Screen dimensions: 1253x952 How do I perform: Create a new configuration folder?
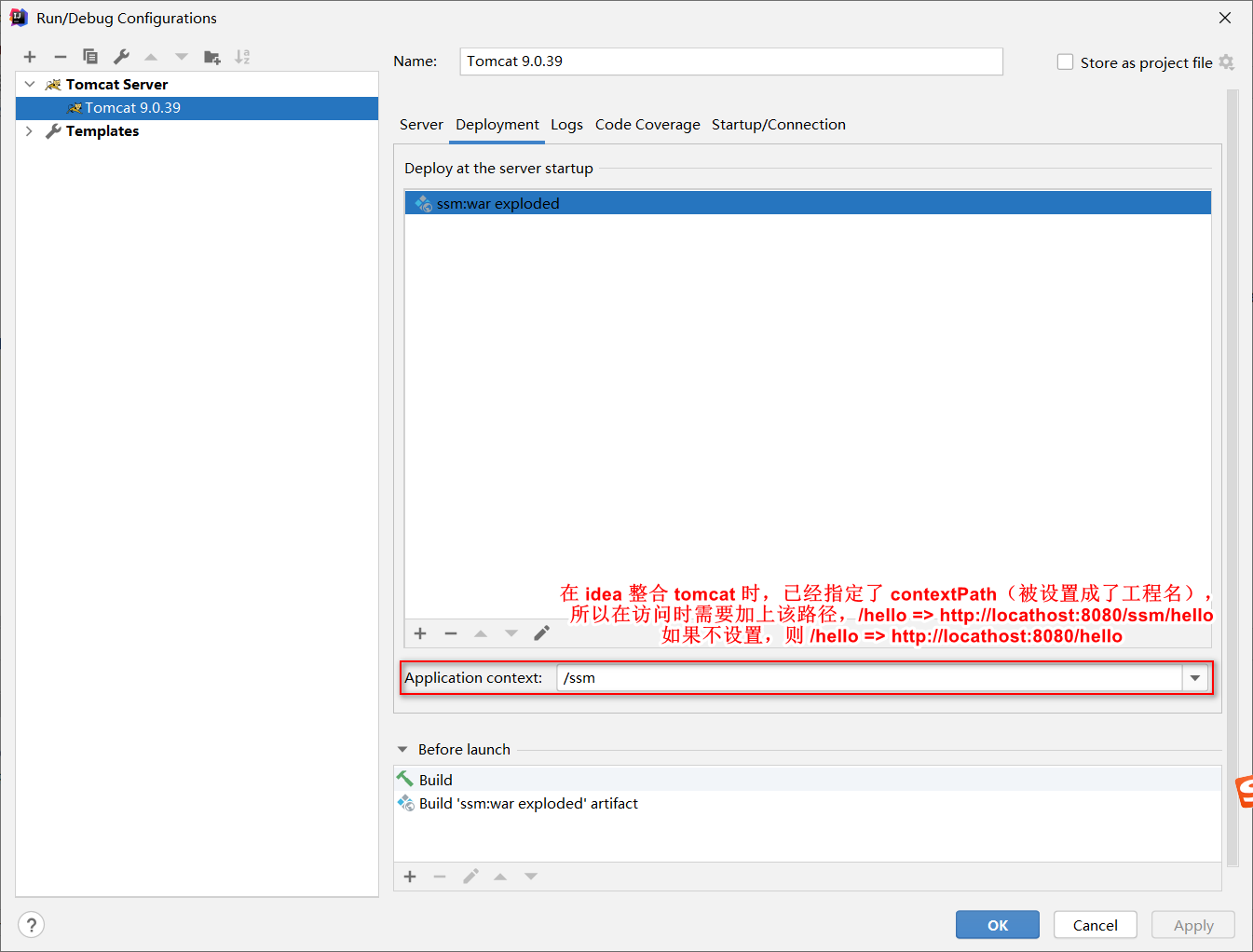point(211,57)
